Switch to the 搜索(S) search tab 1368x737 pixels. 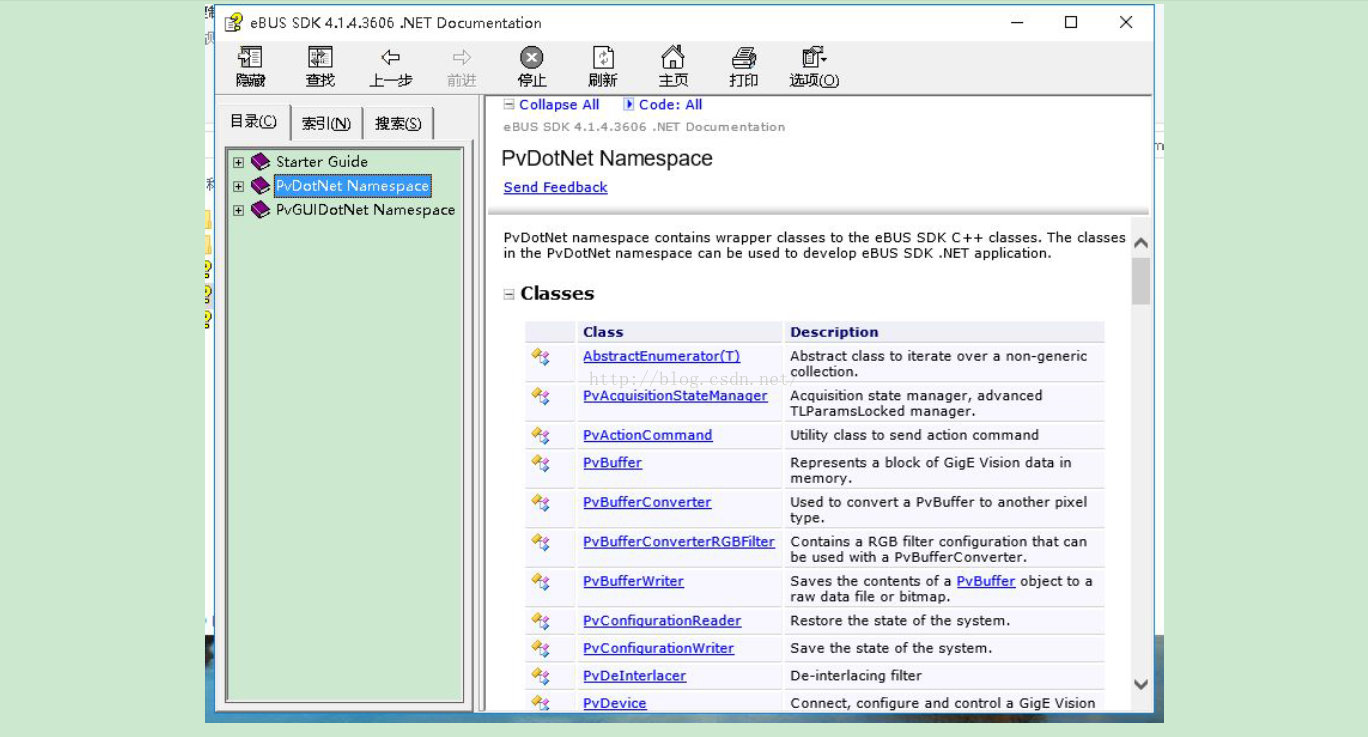click(x=398, y=123)
